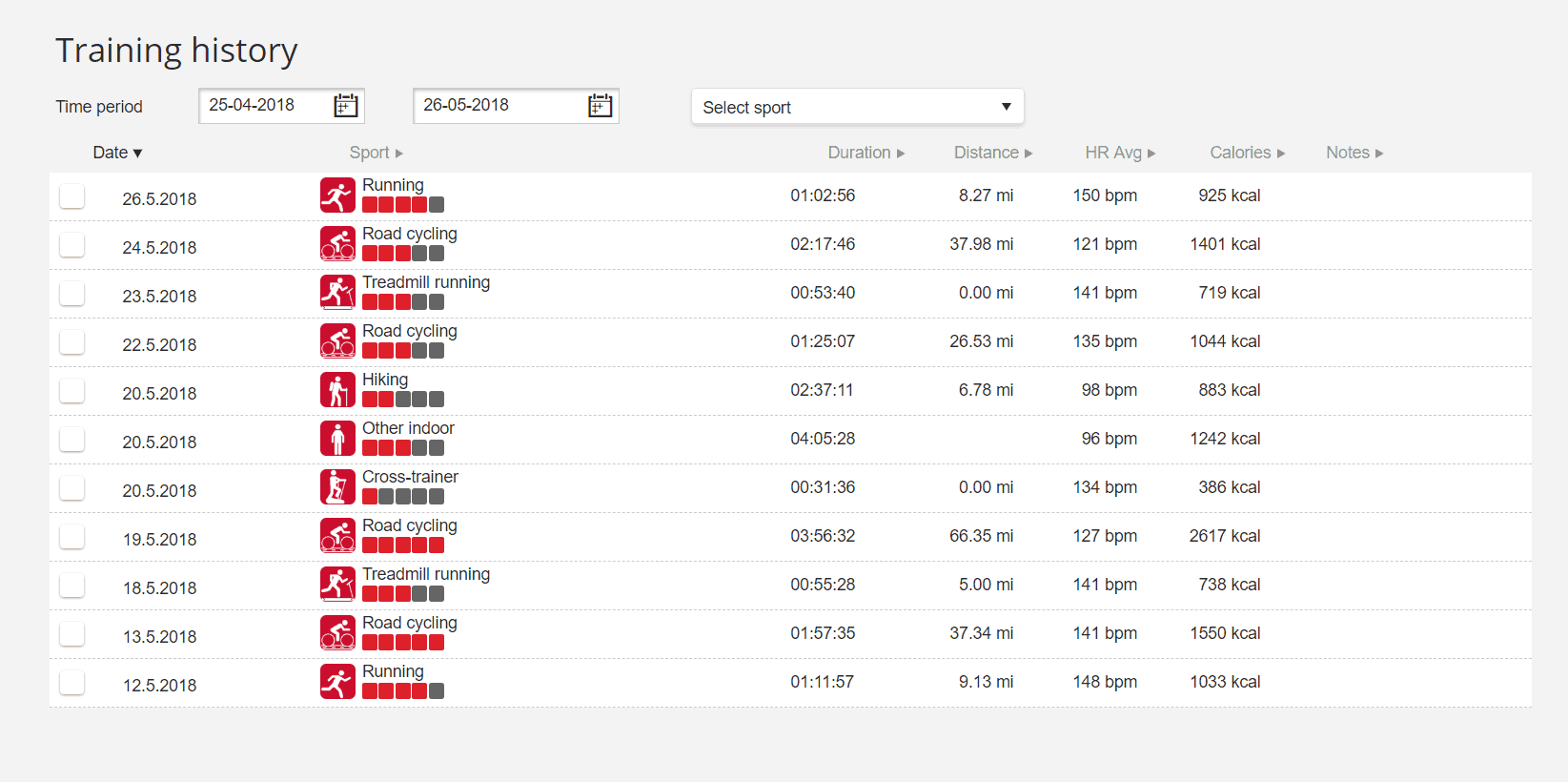The width and height of the screenshot is (1568, 782).
Task: Click the Hiking sport icon
Action: (x=337, y=390)
